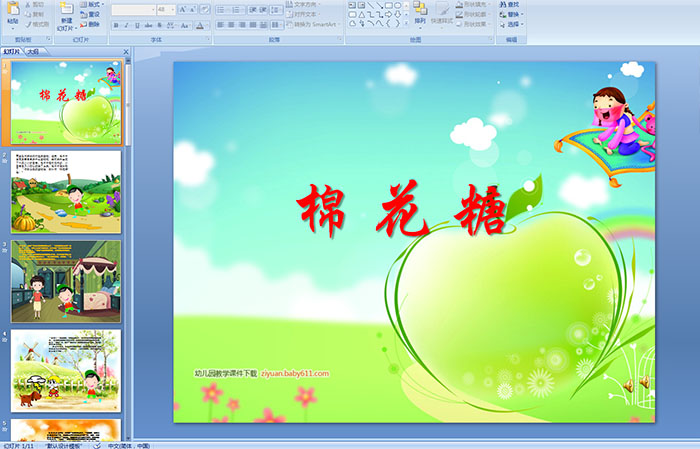Open the font size dropdown

(164, 9)
